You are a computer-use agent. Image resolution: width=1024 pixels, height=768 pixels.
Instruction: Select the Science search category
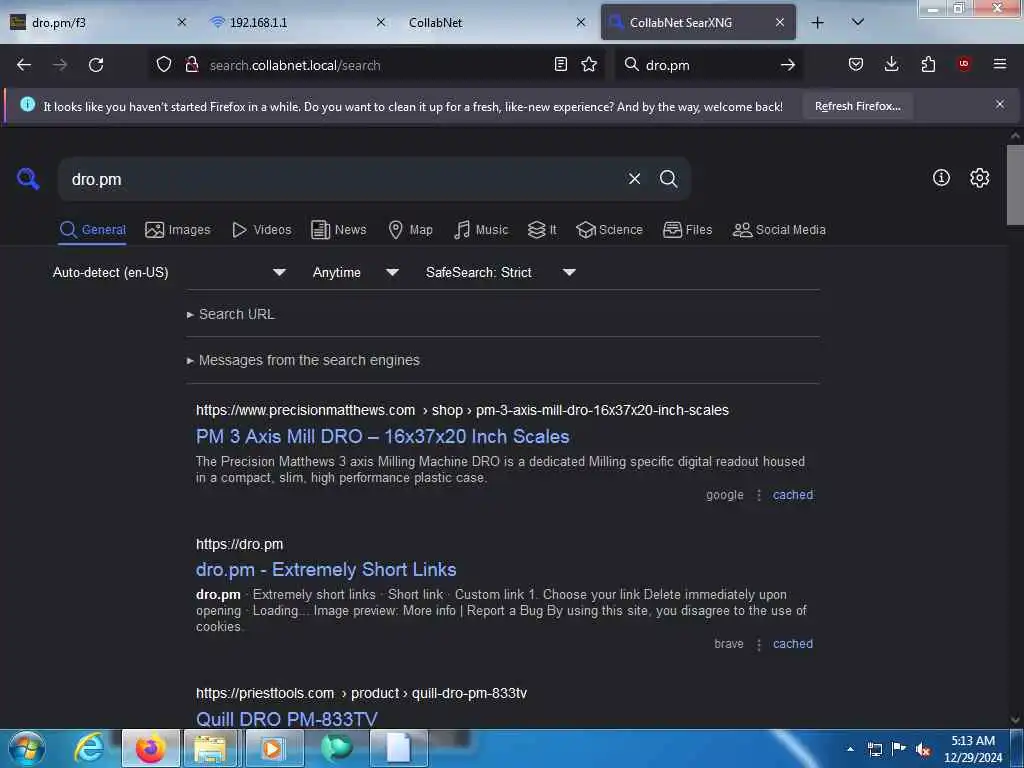click(609, 230)
